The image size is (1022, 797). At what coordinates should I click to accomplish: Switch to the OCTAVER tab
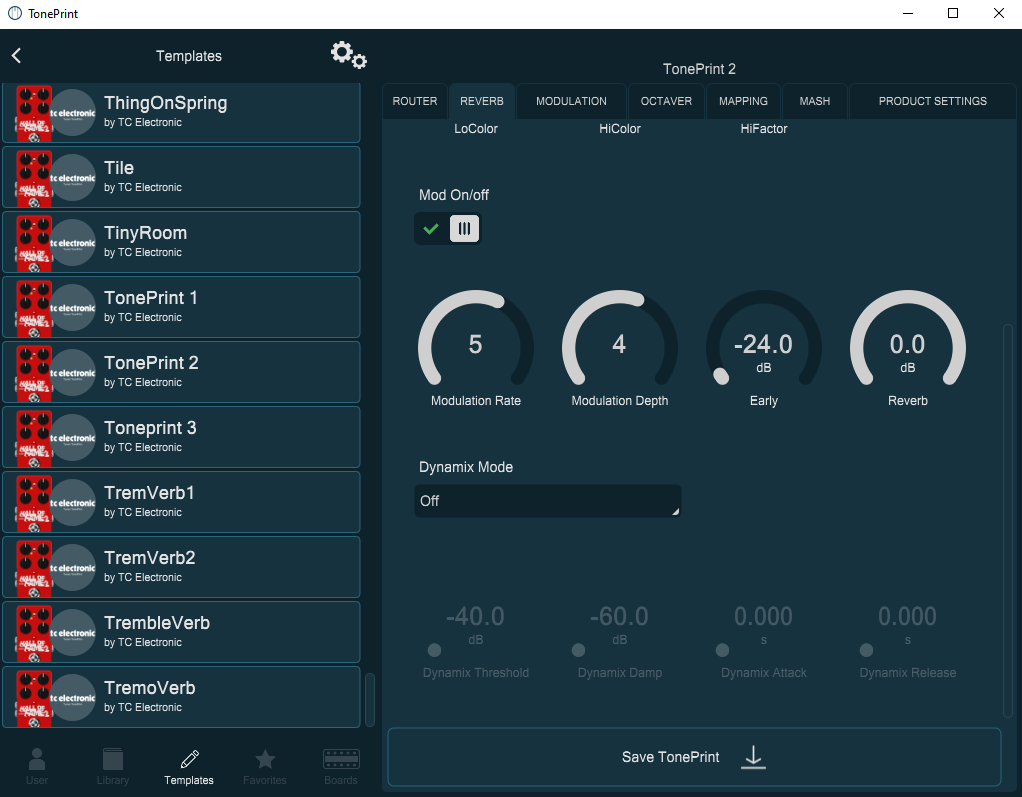coord(666,101)
